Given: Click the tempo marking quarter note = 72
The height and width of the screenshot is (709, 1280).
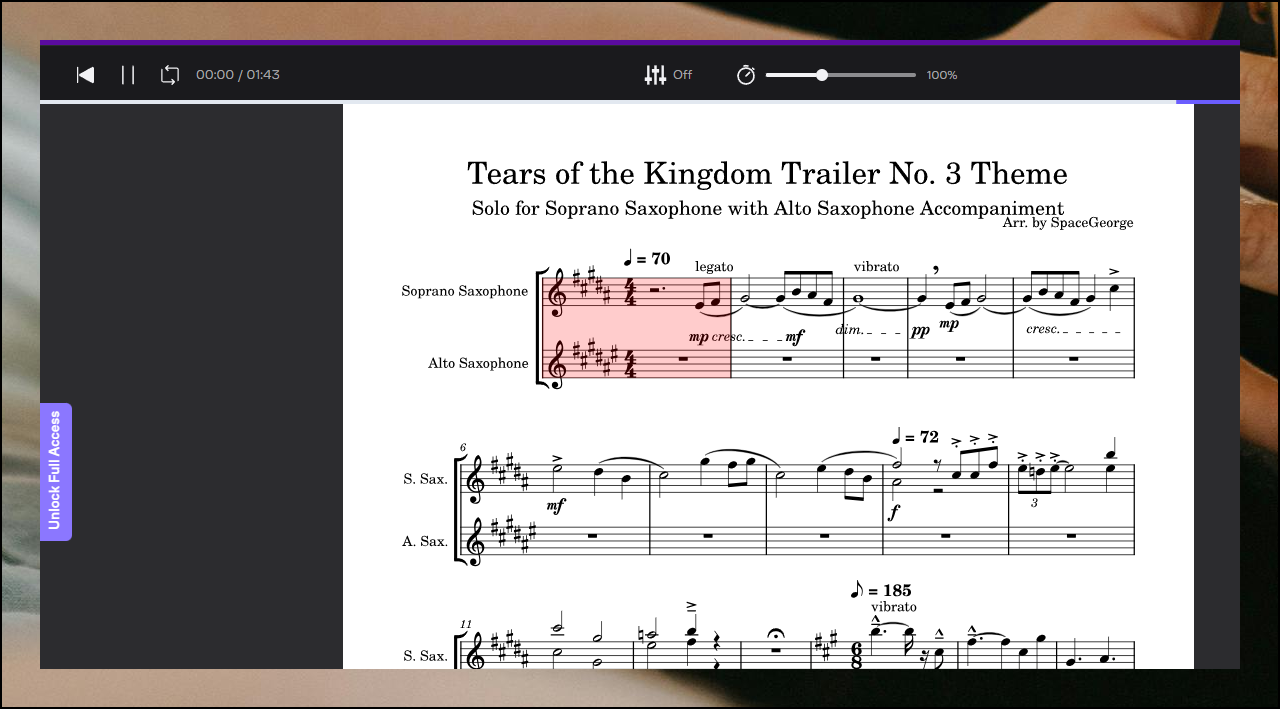Looking at the screenshot, I should pyautogui.click(x=915, y=437).
